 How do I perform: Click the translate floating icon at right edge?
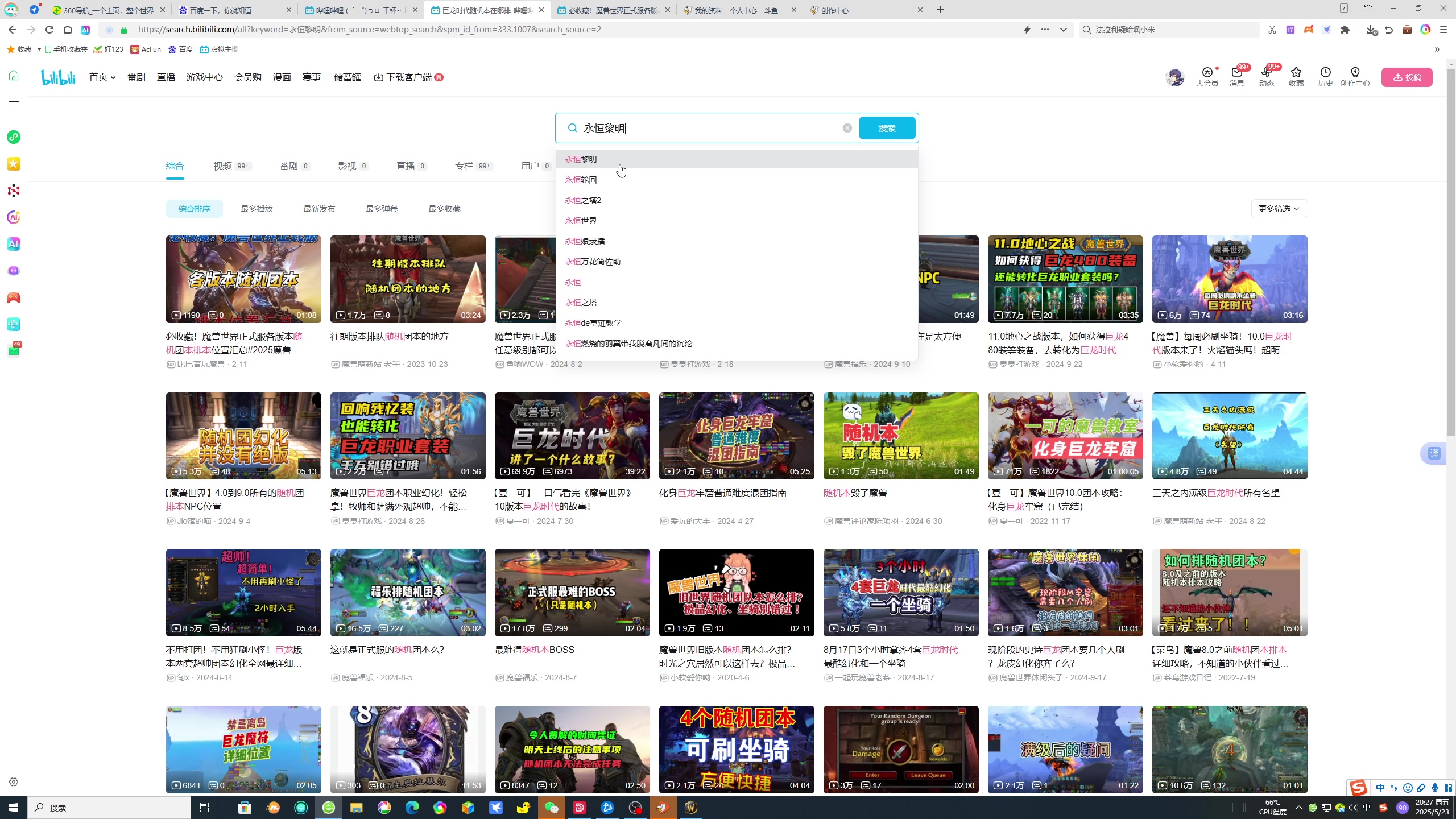[x=1434, y=453]
